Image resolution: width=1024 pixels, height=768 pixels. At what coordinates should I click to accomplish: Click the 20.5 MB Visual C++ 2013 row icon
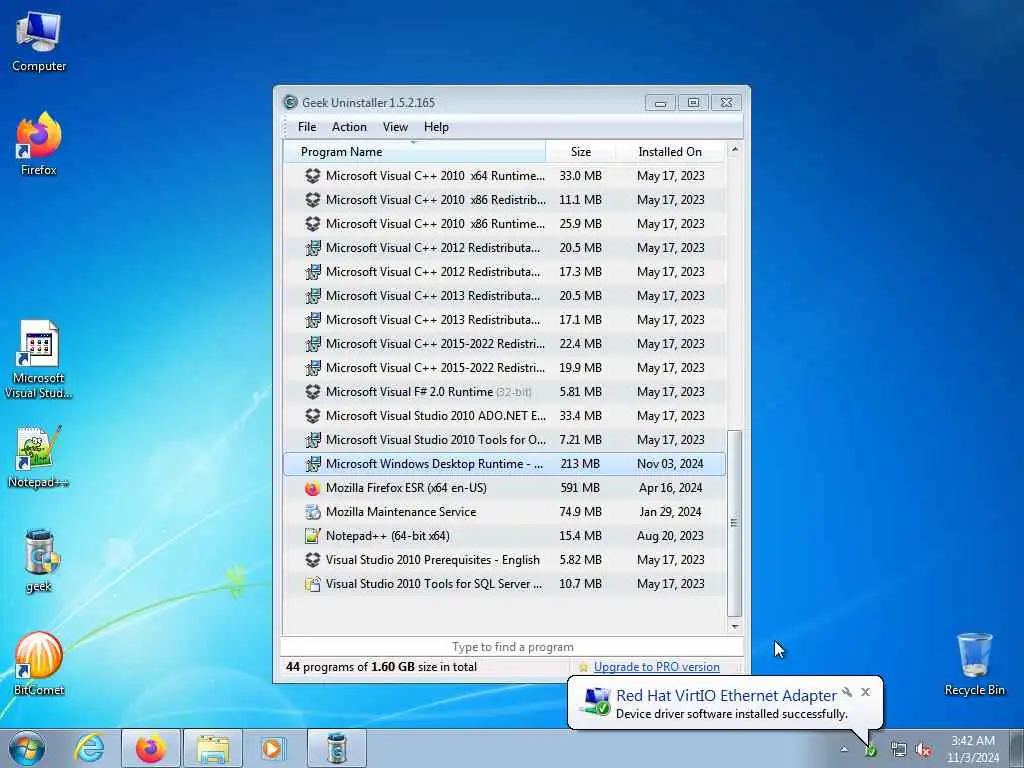point(313,296)
